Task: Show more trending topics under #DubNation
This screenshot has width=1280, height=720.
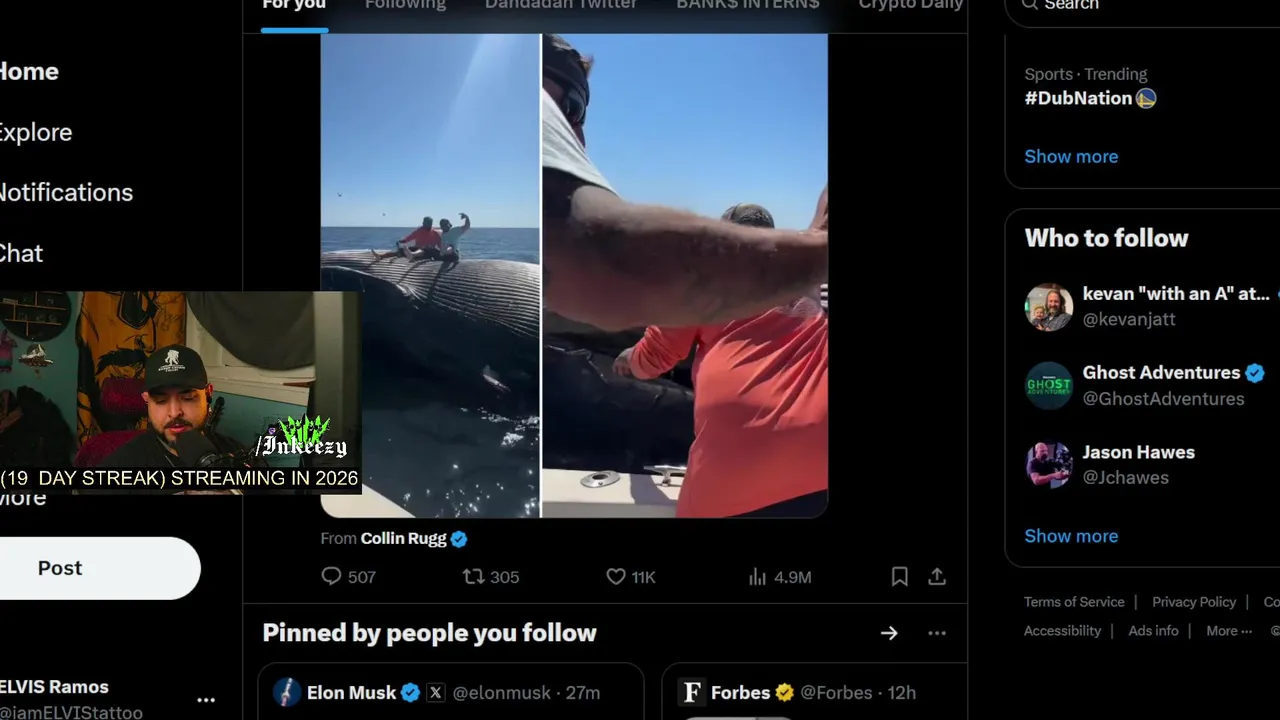Action: 1071,156
